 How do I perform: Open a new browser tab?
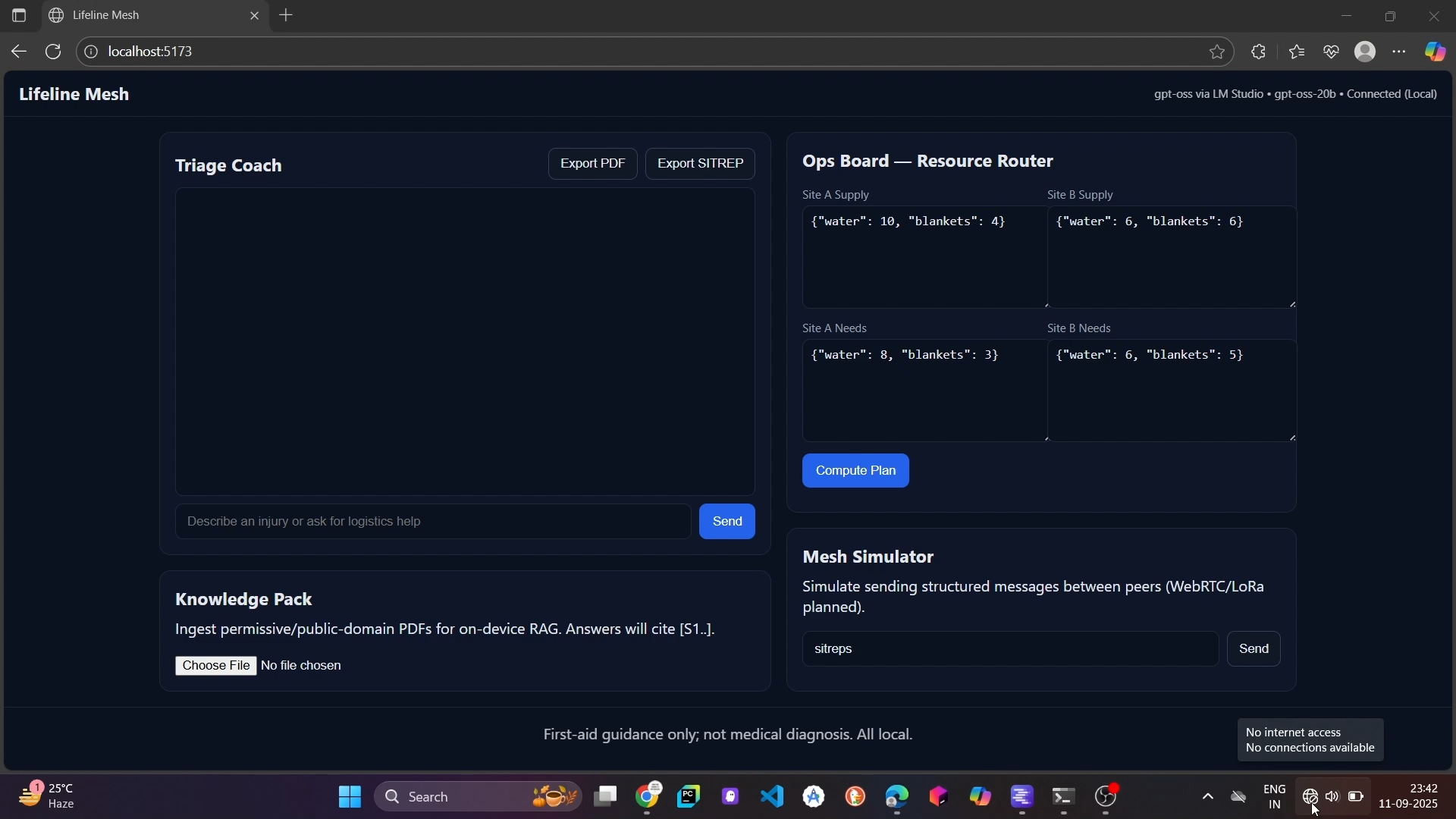(x=287, y=15)
